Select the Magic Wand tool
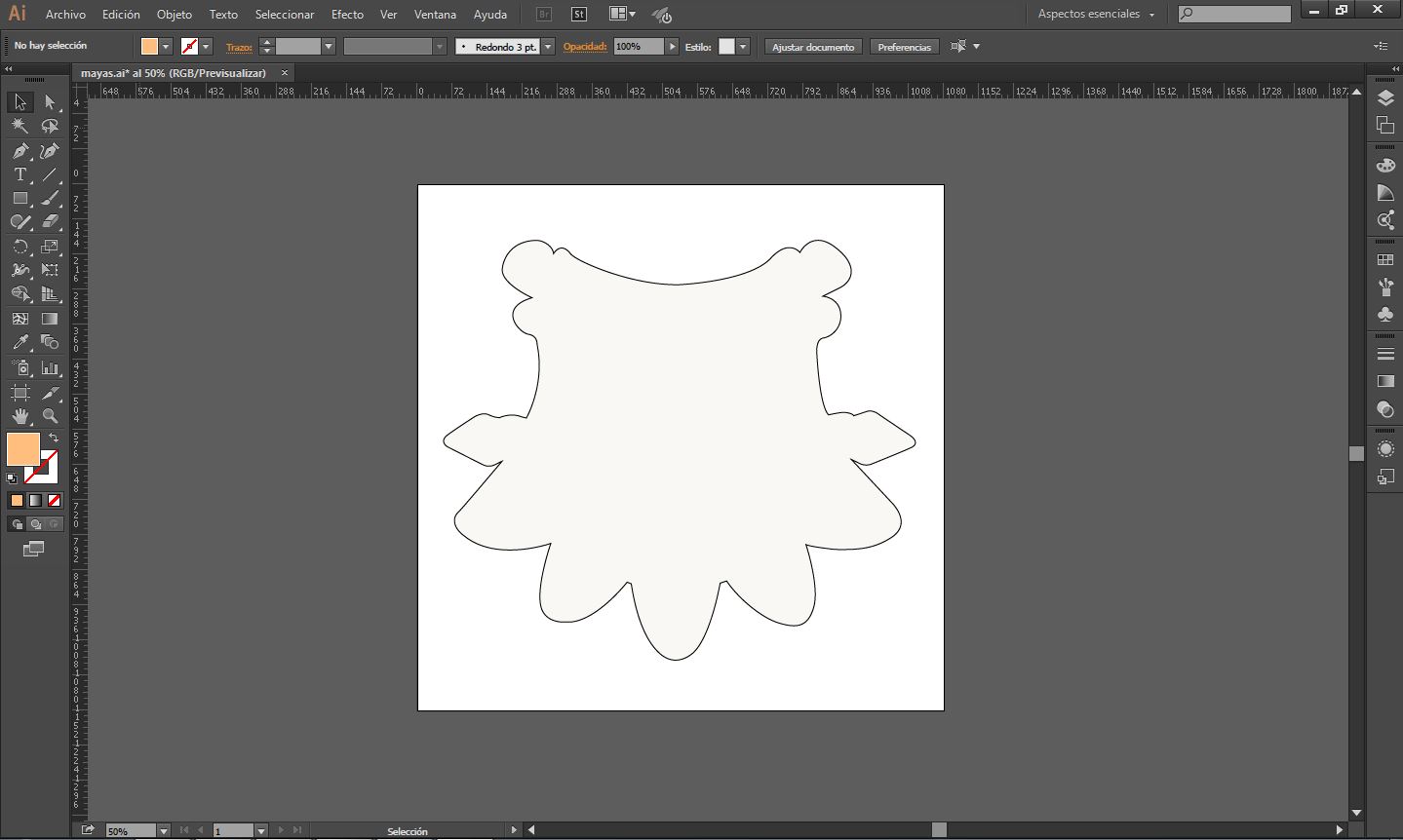 click(x=19, y=127)
